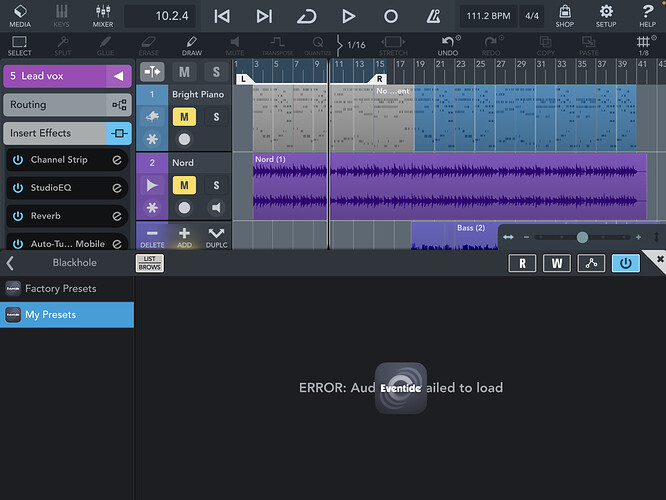Record-arm the Bright Piano track
Screen dimensions: 666x500
click(184, 139)
